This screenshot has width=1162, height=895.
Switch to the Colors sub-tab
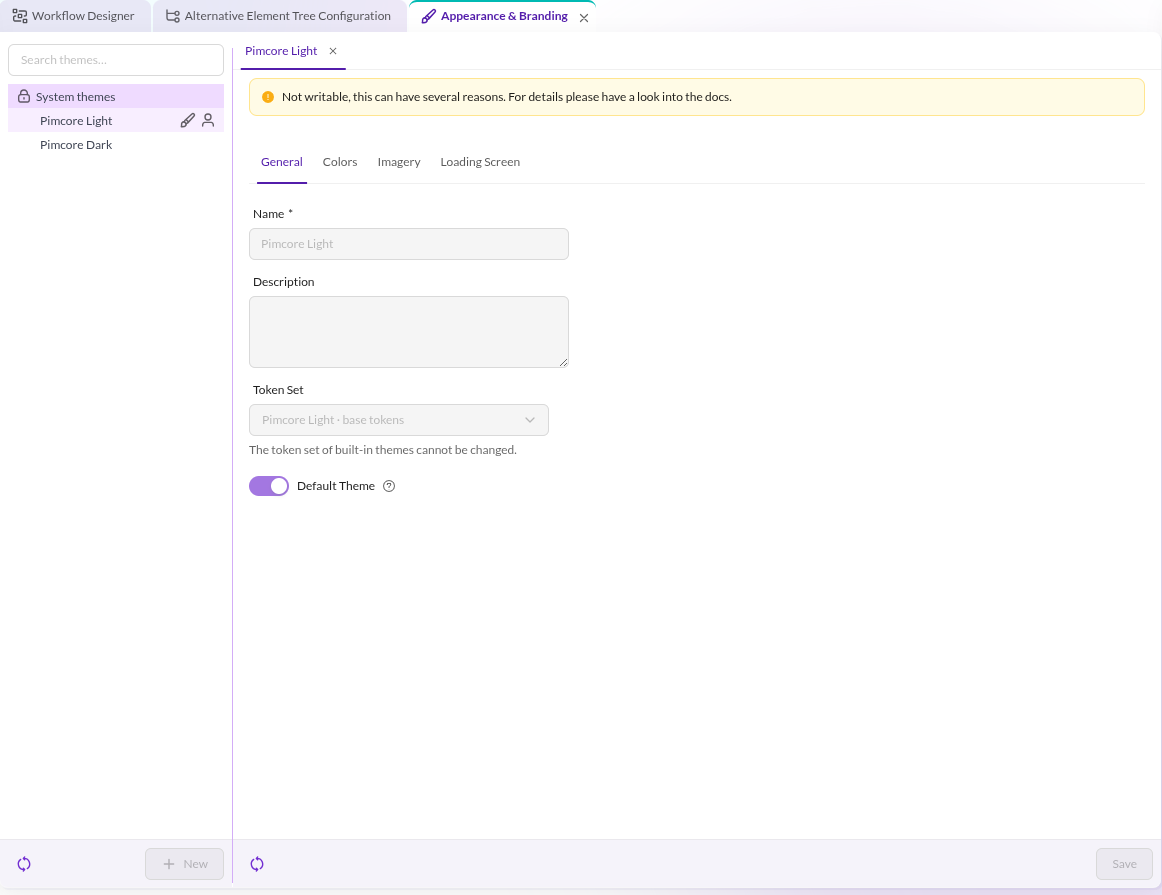pyautogui.click(x=340, y=162)
